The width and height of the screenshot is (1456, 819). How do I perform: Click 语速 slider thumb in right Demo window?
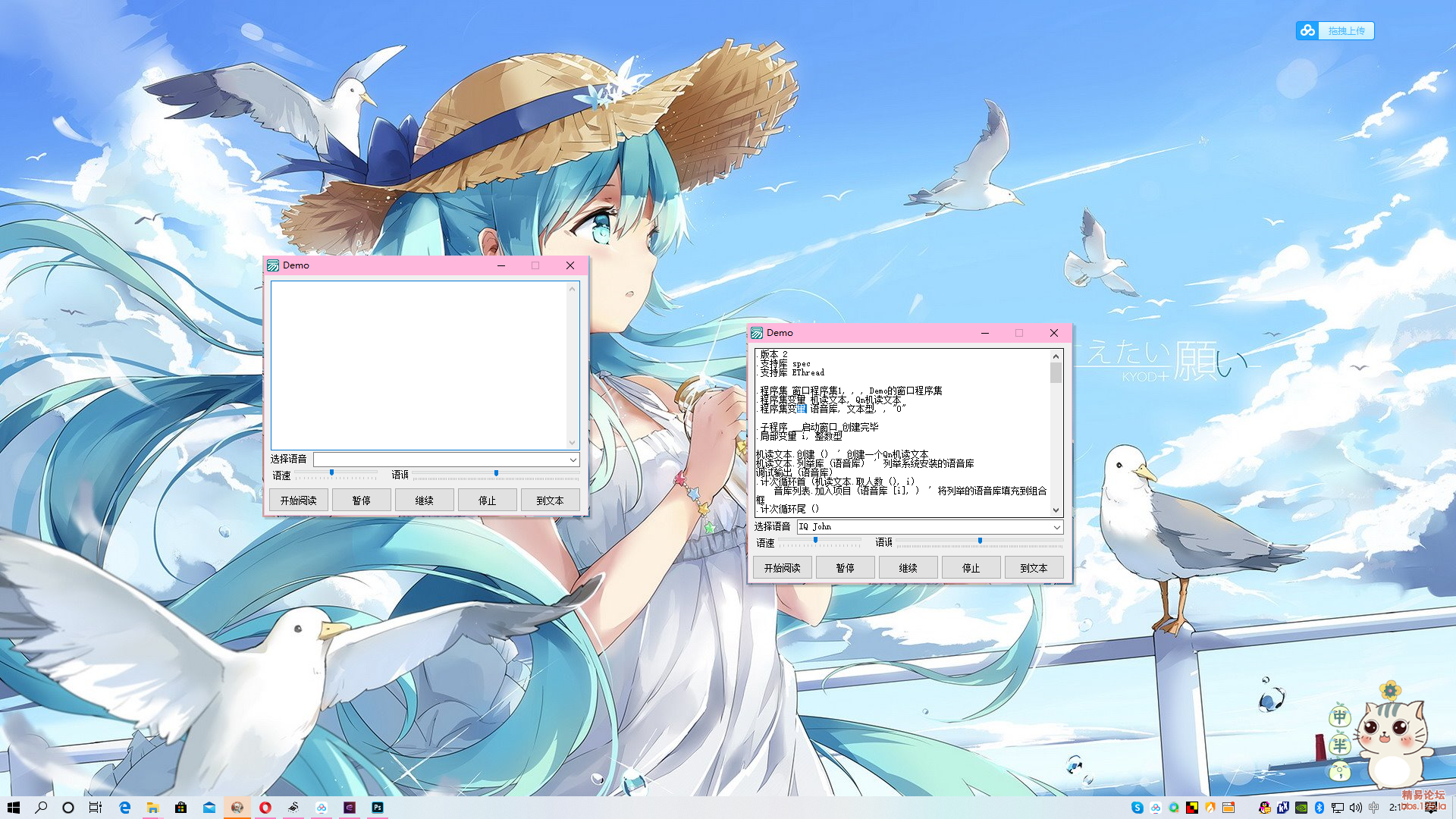point(815,540)
